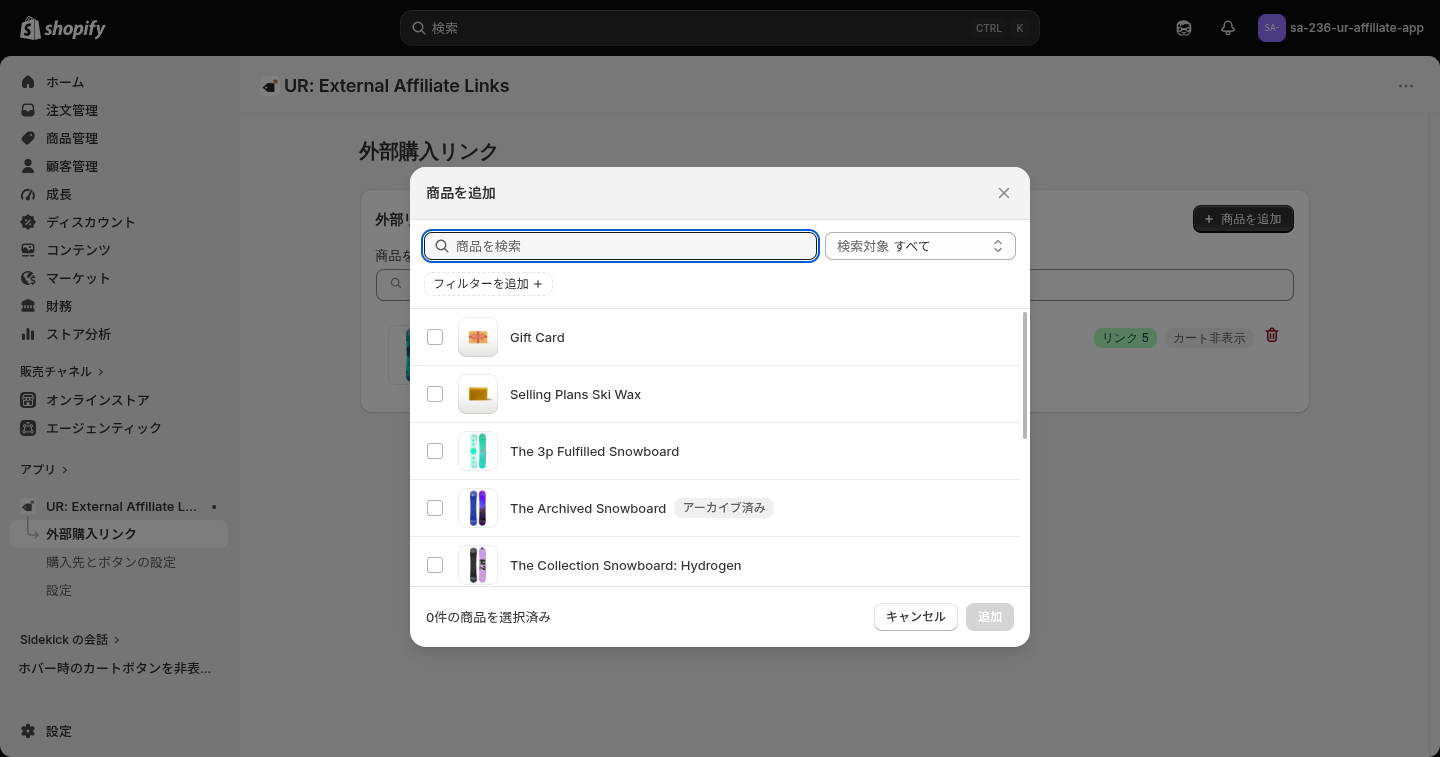Click the SA store avatar
The height and width of the screenshot is (757, 1440).
1271,28
